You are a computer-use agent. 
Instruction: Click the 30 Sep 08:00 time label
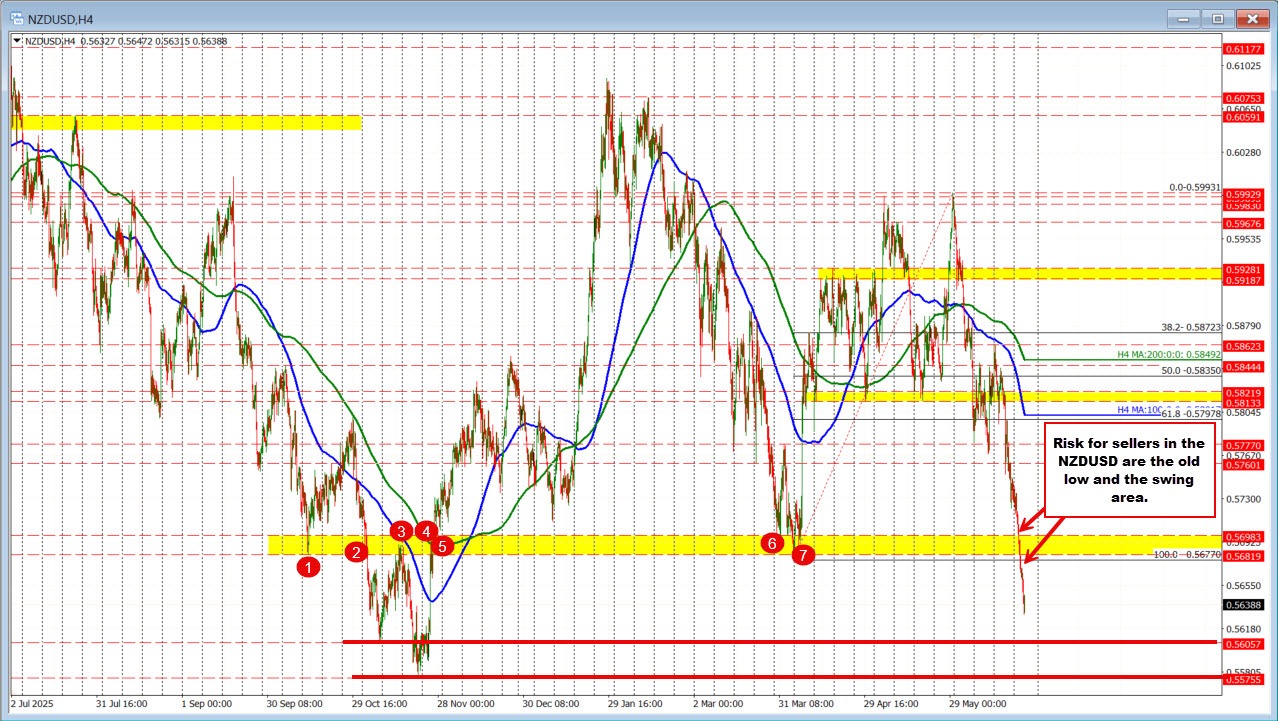(295, 704)
